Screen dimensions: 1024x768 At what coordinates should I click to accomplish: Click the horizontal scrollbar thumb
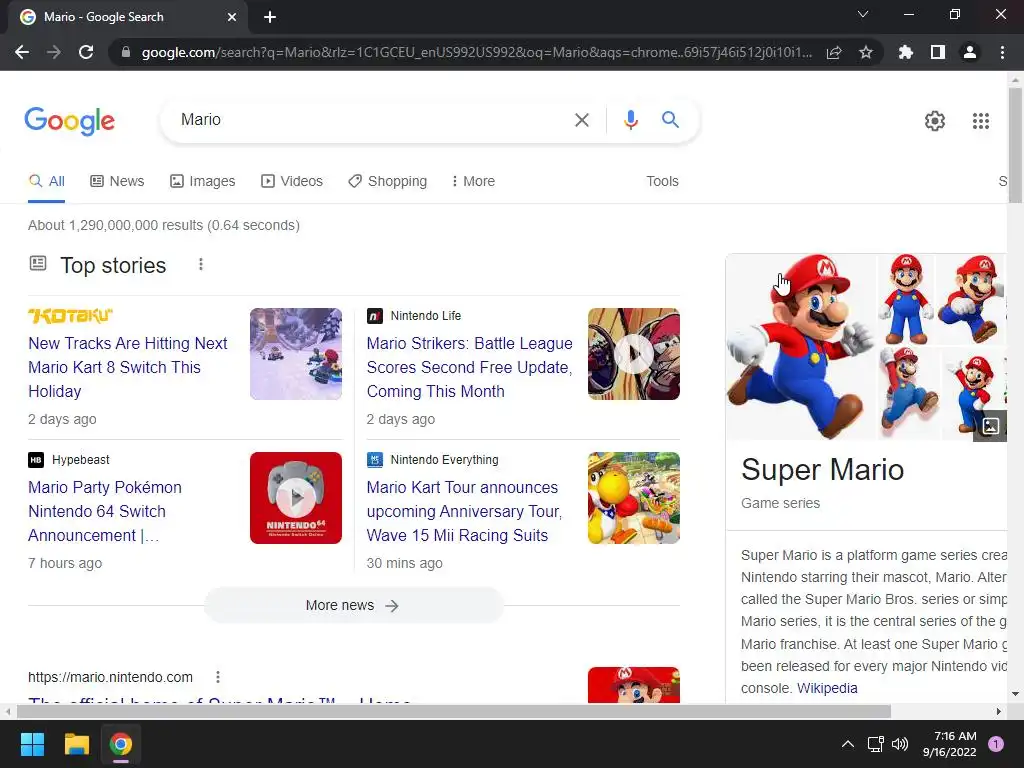point(454,711)
